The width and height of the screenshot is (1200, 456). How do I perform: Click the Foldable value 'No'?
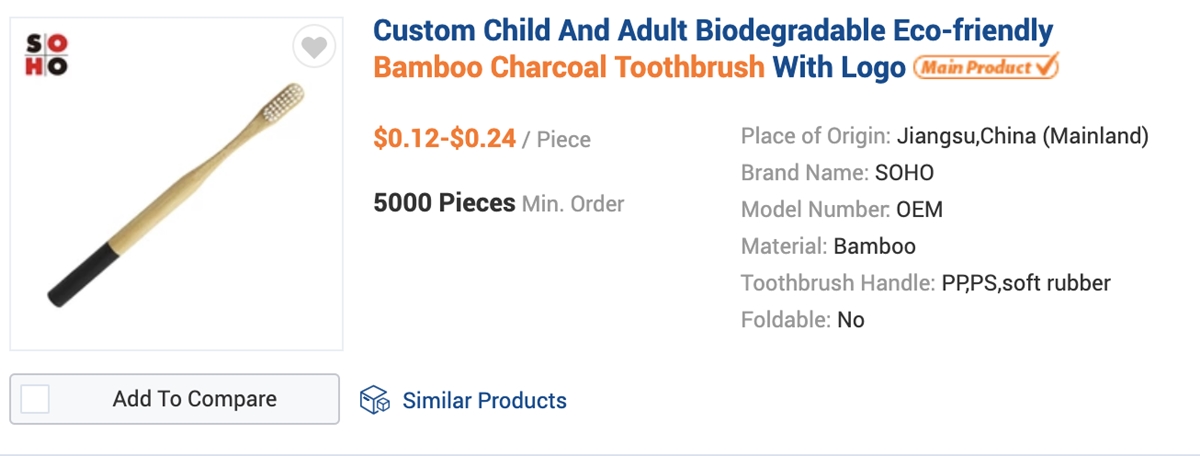coord(851,320)
